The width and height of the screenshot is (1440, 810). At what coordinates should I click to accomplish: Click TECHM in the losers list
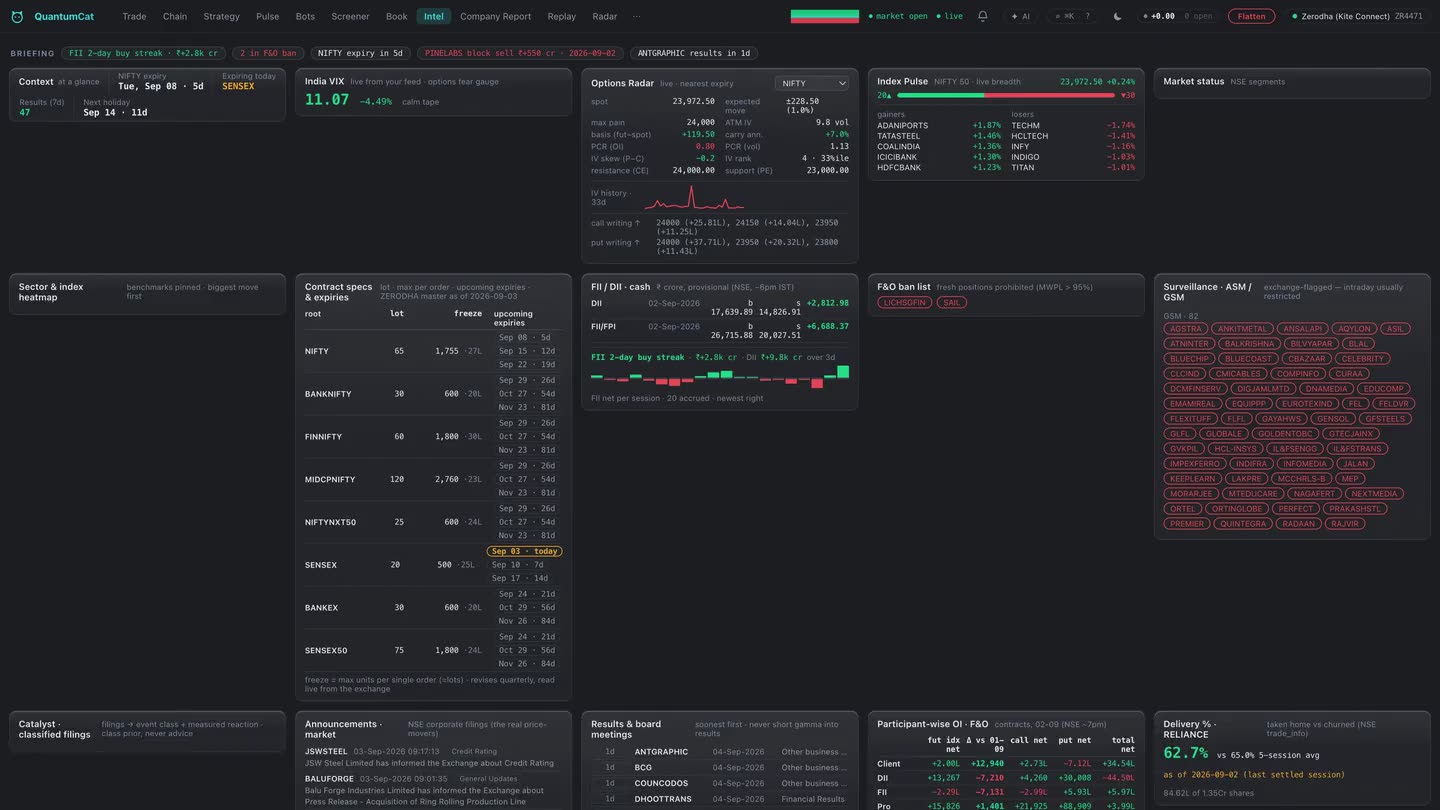point(1025,126)
